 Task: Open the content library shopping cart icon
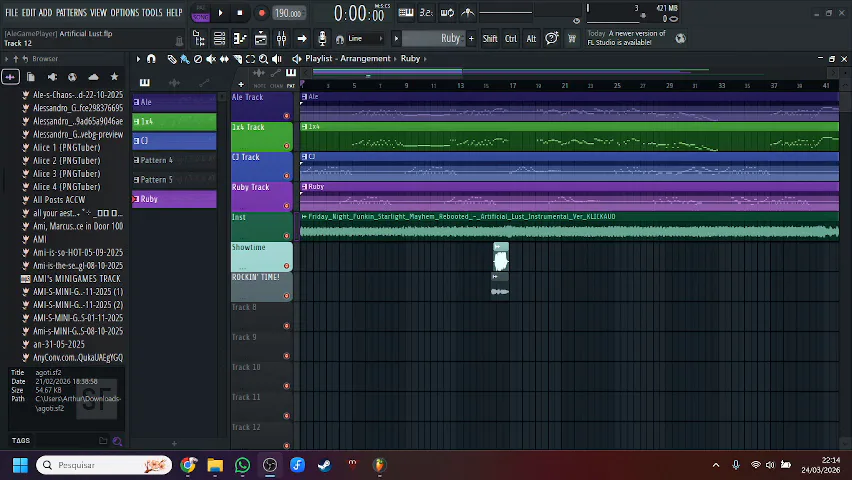point(572,39)
